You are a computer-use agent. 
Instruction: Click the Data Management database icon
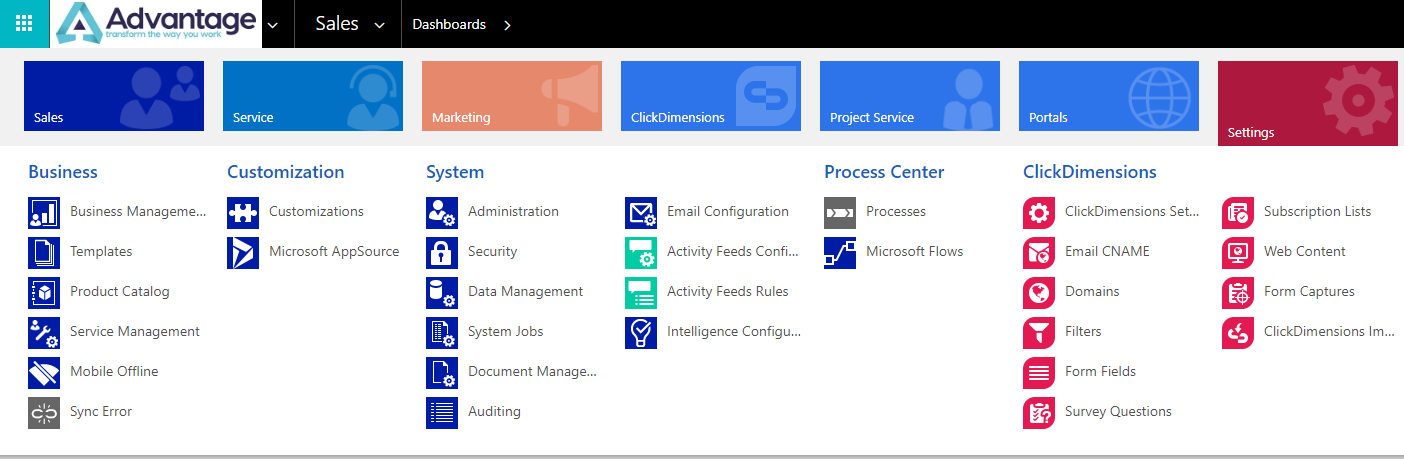click(442, 293)
